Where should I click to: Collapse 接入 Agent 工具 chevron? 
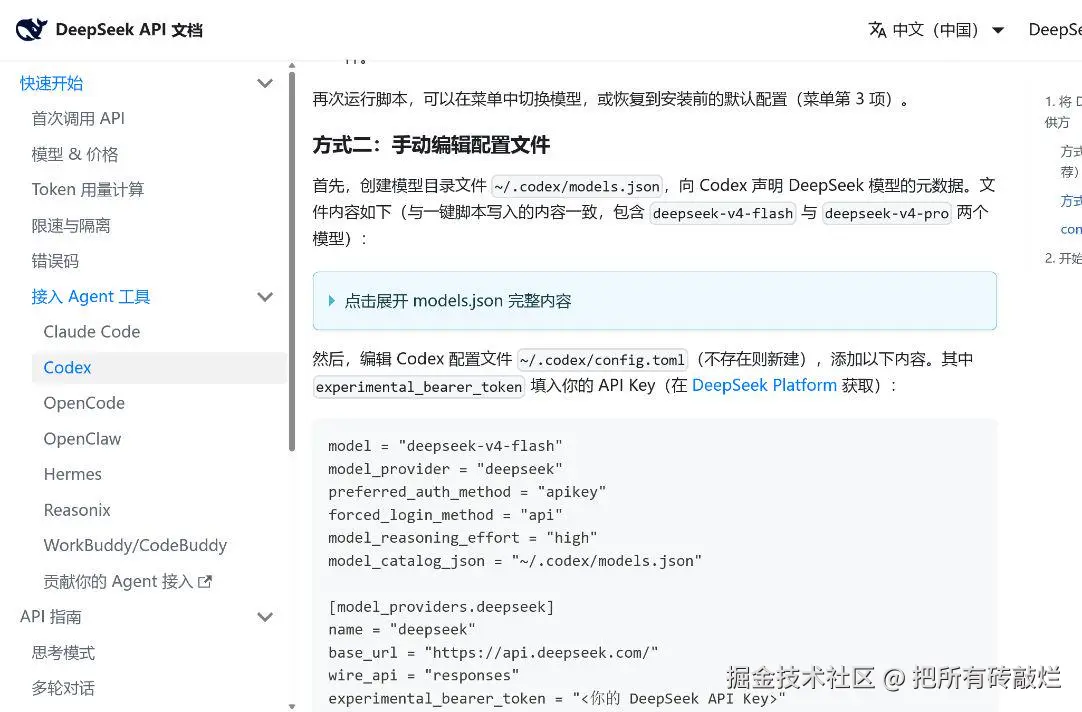pos(265,297)
